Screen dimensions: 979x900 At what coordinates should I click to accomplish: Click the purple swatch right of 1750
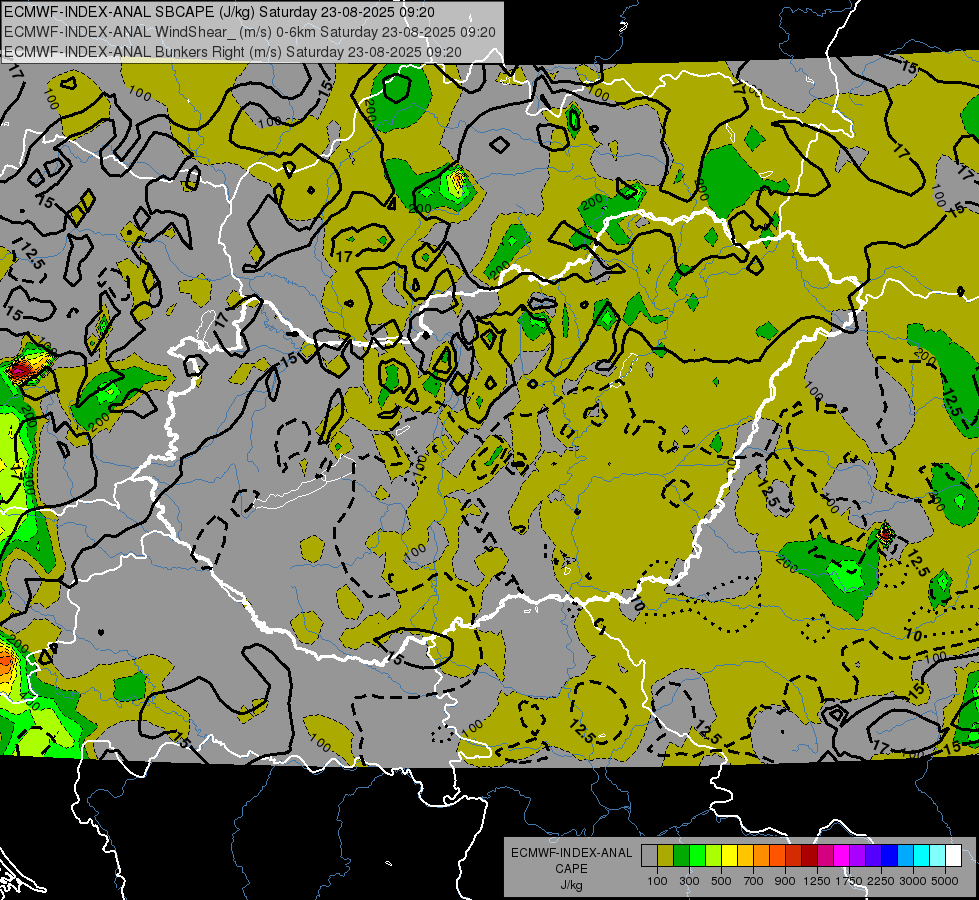(858, 855)
